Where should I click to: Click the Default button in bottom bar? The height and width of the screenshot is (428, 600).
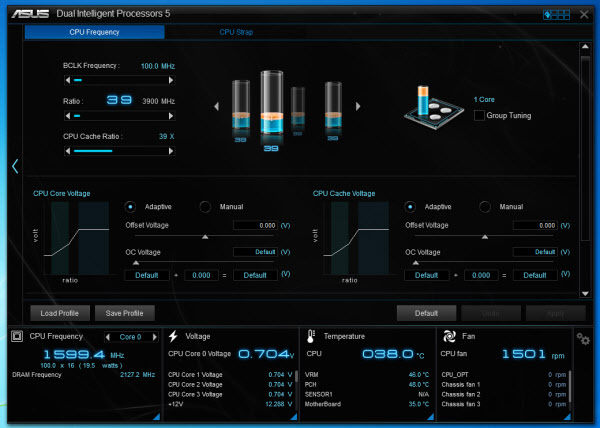426,313
